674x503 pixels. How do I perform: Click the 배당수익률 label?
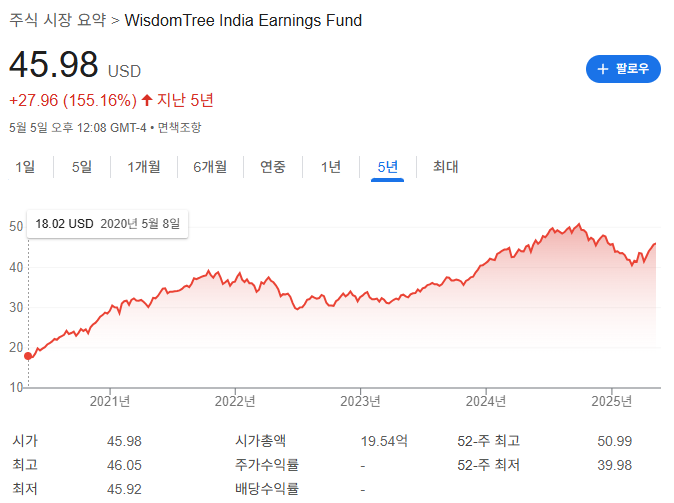pos(267,489)
